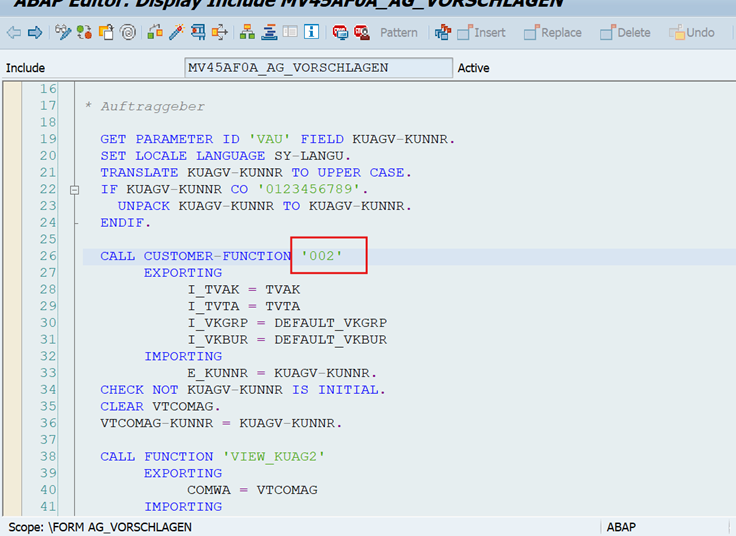The width and height of the screenshot is (736, 536).
Task: Switch Display/Change mode (glasses and pencil icon)
Action: 63,32
